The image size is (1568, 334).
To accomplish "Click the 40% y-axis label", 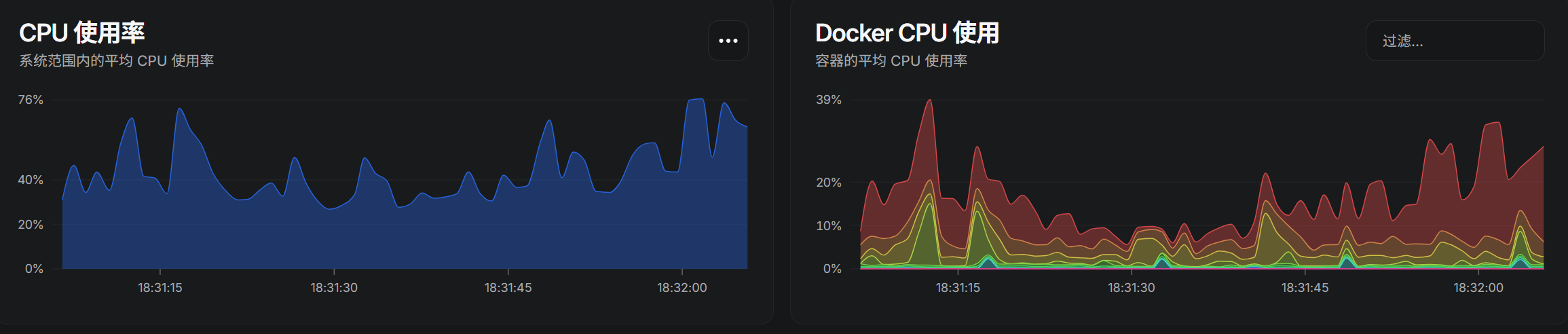I will (31, 180).
